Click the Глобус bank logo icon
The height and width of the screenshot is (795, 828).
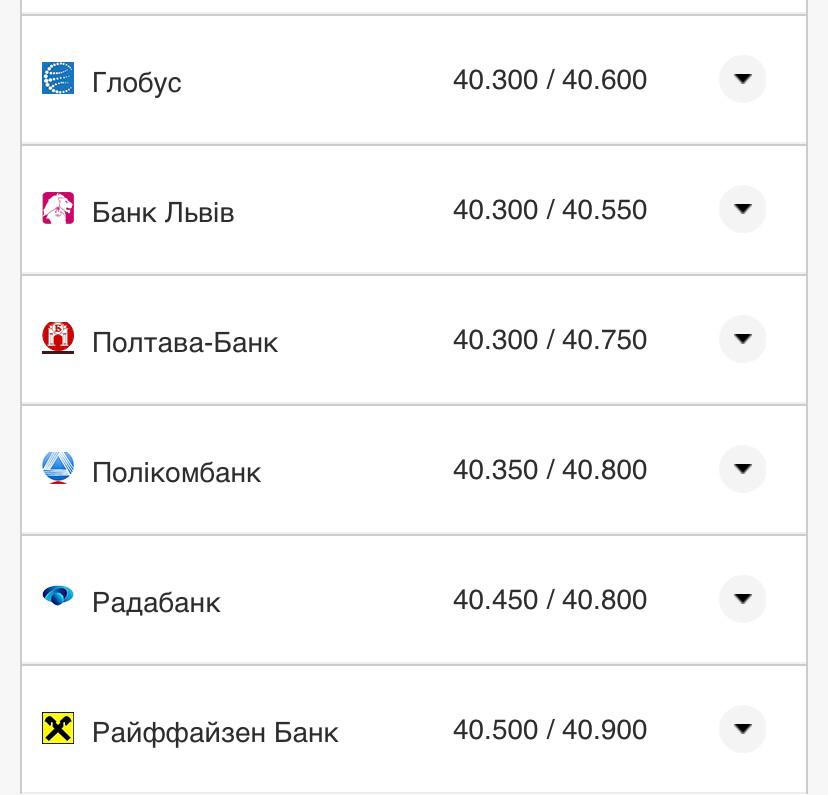tap(58, 78)
